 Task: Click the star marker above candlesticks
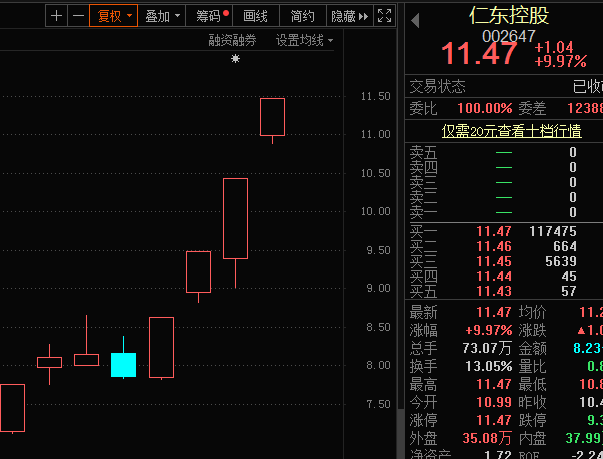(235, 59)
